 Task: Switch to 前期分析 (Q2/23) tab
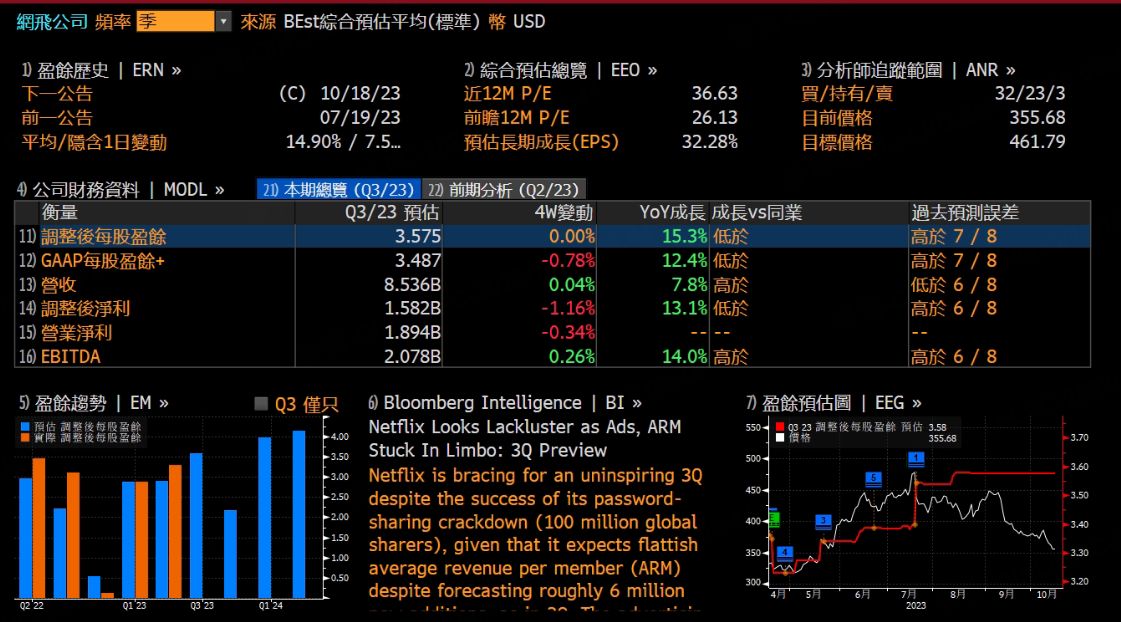(x=504, y=189)
